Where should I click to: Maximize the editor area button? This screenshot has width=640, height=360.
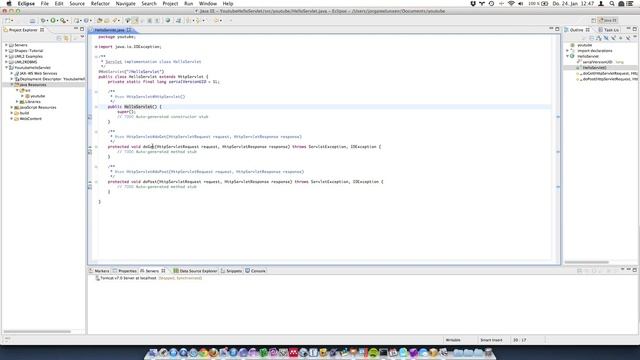pos(557,29)
